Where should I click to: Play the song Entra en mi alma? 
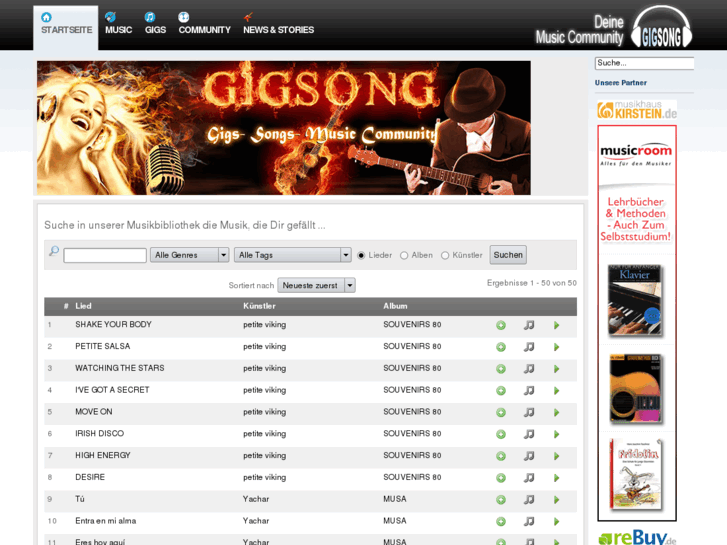tap(556, 521)
